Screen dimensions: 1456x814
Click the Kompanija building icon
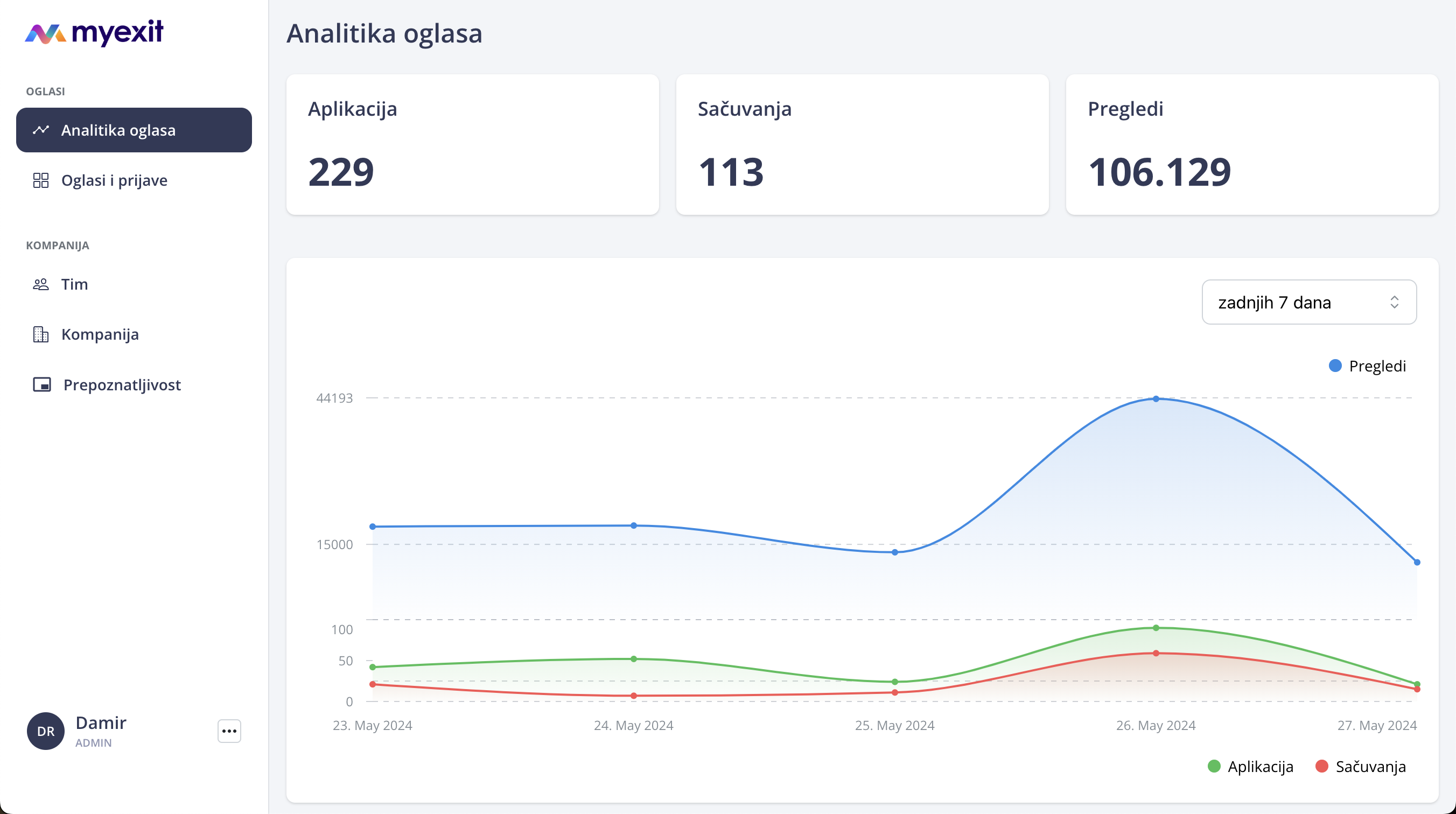pos(41,334)
